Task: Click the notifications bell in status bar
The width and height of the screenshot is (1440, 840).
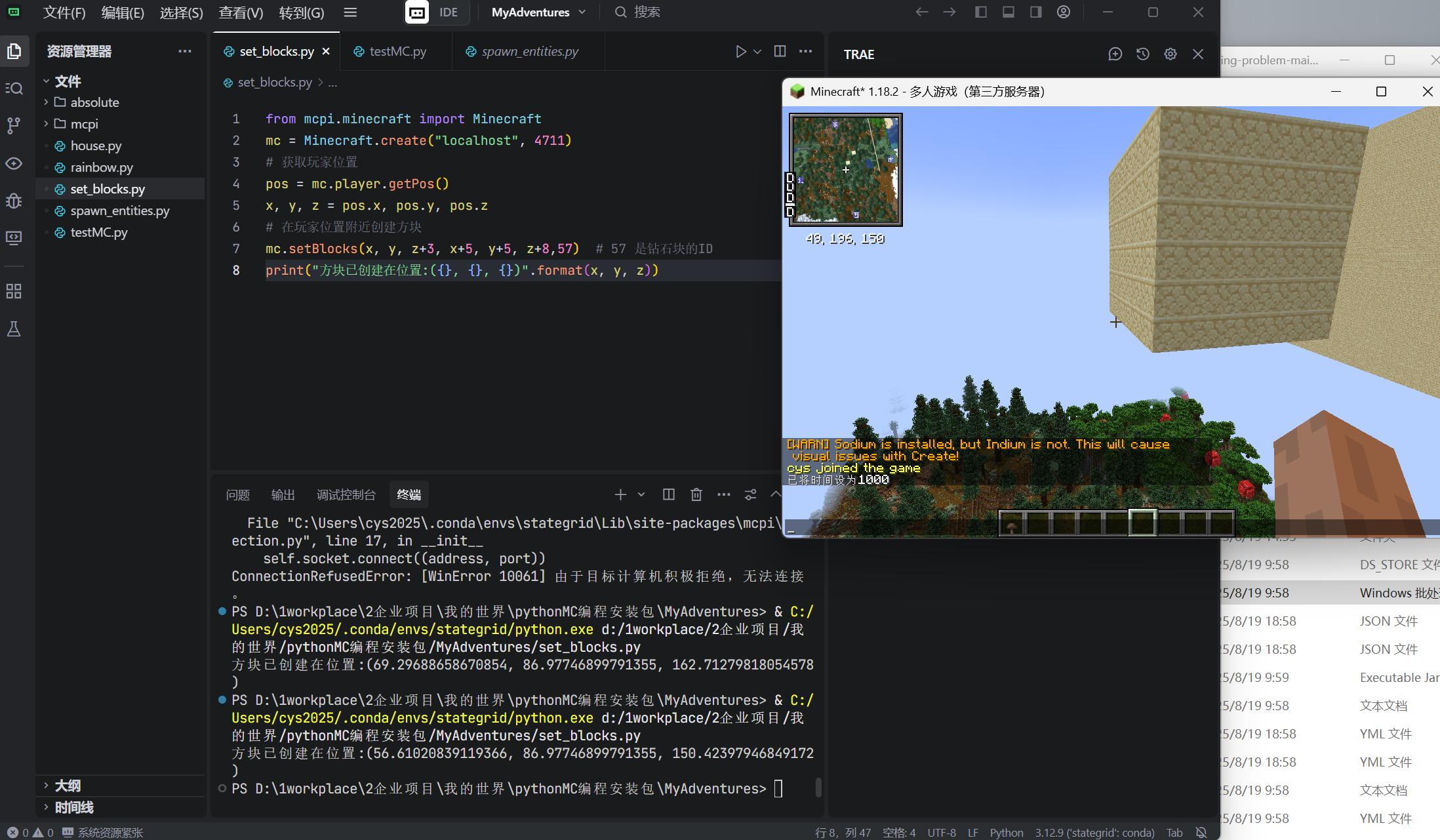Action: 1201,832
